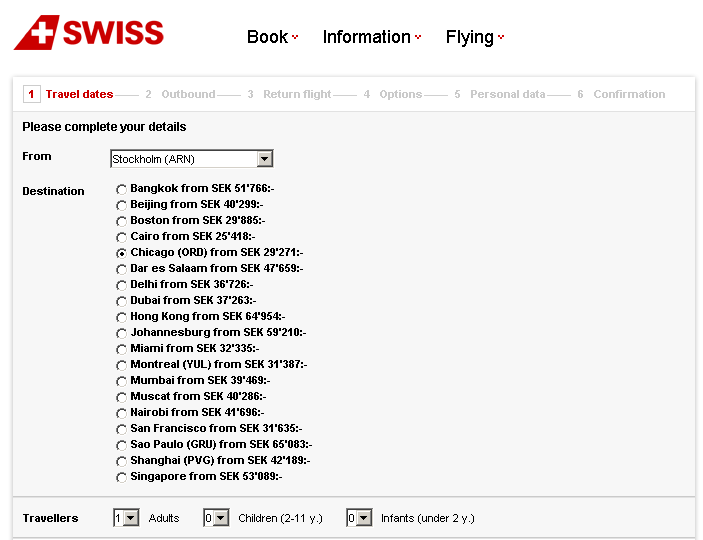Select Beijing radio button
This screenshot has width=703, height=540.
122,205
